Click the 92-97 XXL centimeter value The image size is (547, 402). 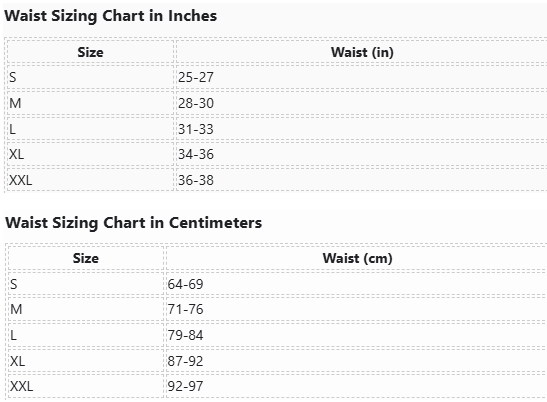point(185,386)
